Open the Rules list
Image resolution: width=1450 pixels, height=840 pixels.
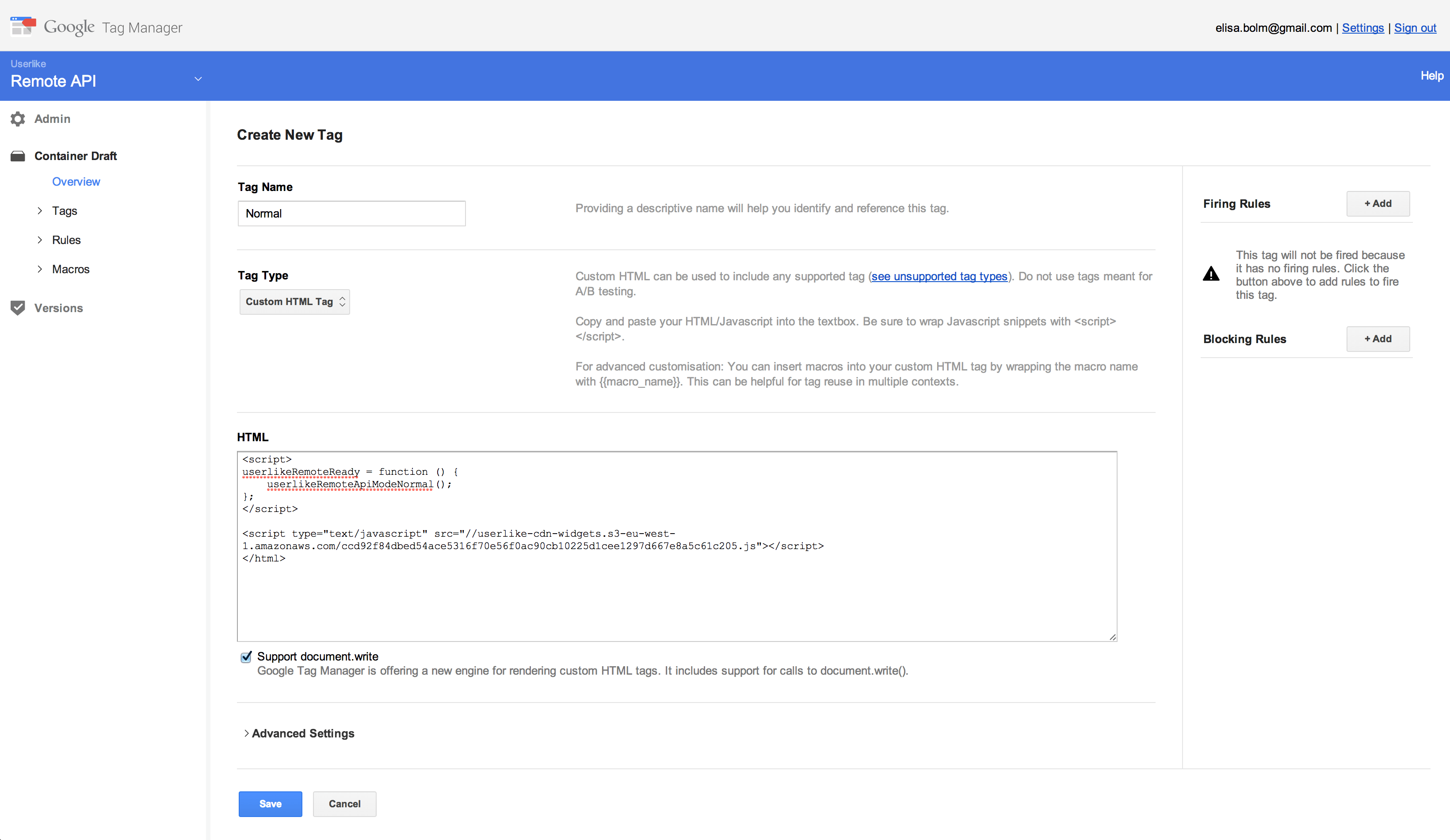coord(66,240)
